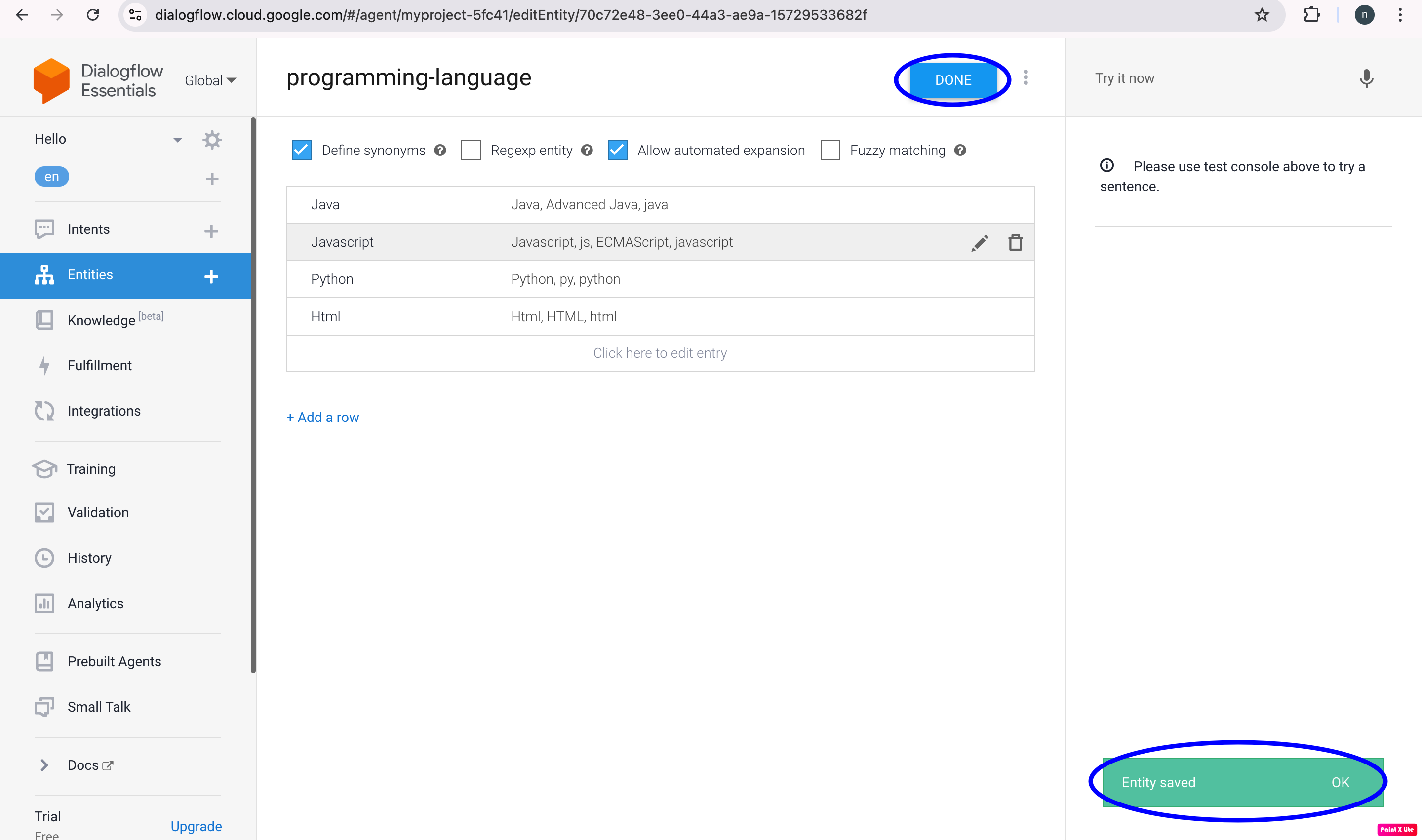
Task: Open the agent settings gear
Action: tap(212, 140)
